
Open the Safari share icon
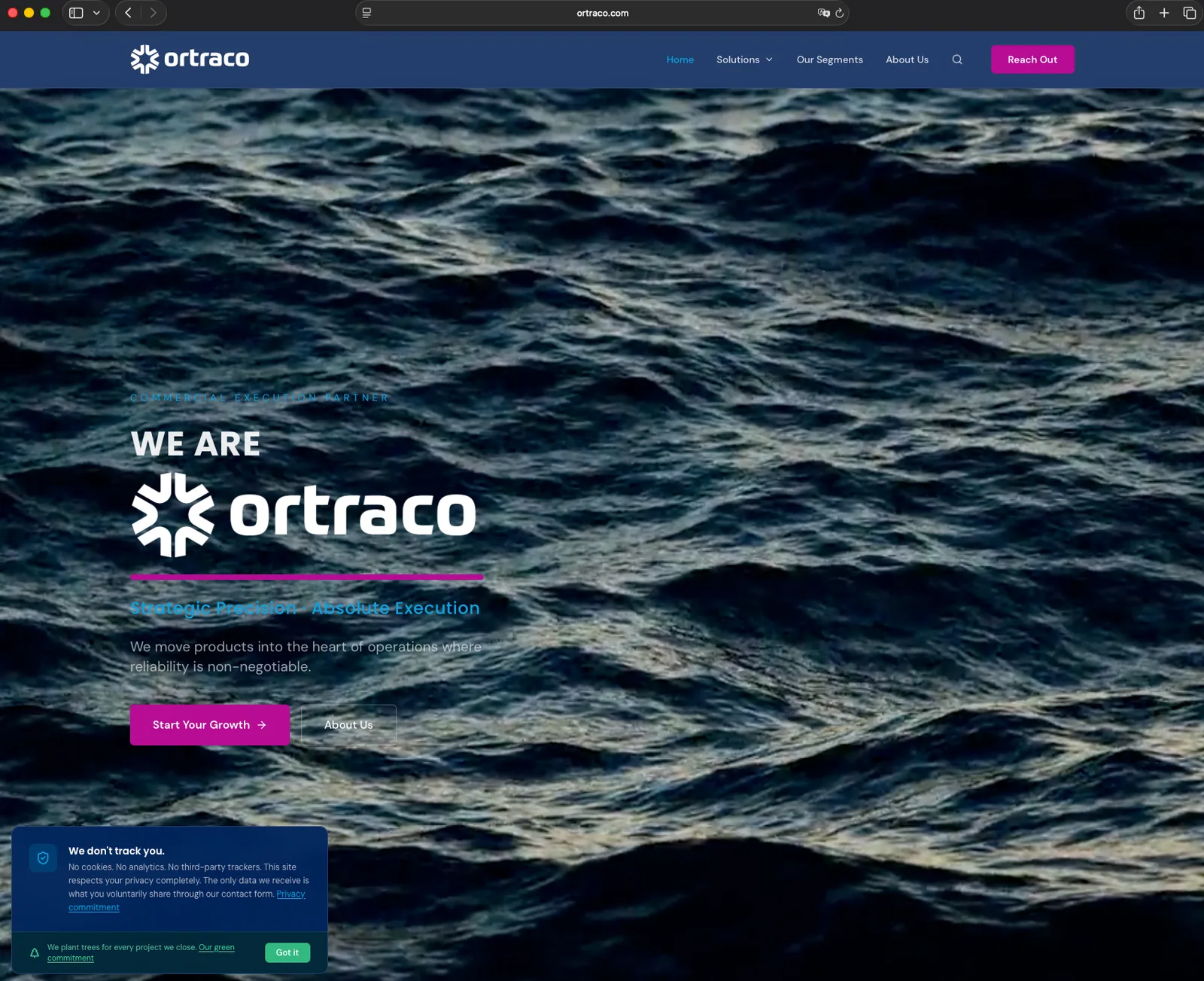(1139, 13)
